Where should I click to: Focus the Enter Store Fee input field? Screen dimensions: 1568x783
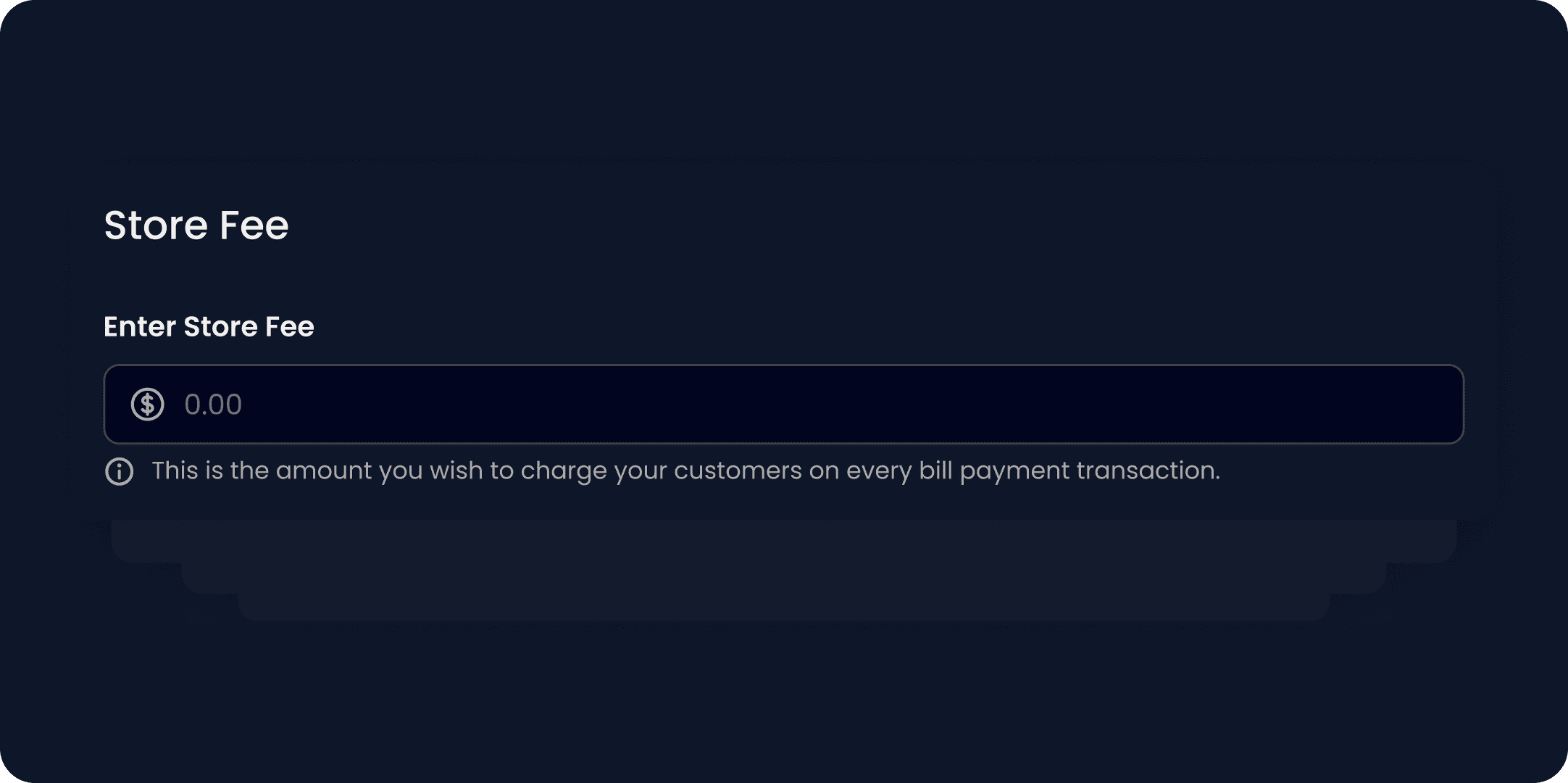tap(783, 405)
